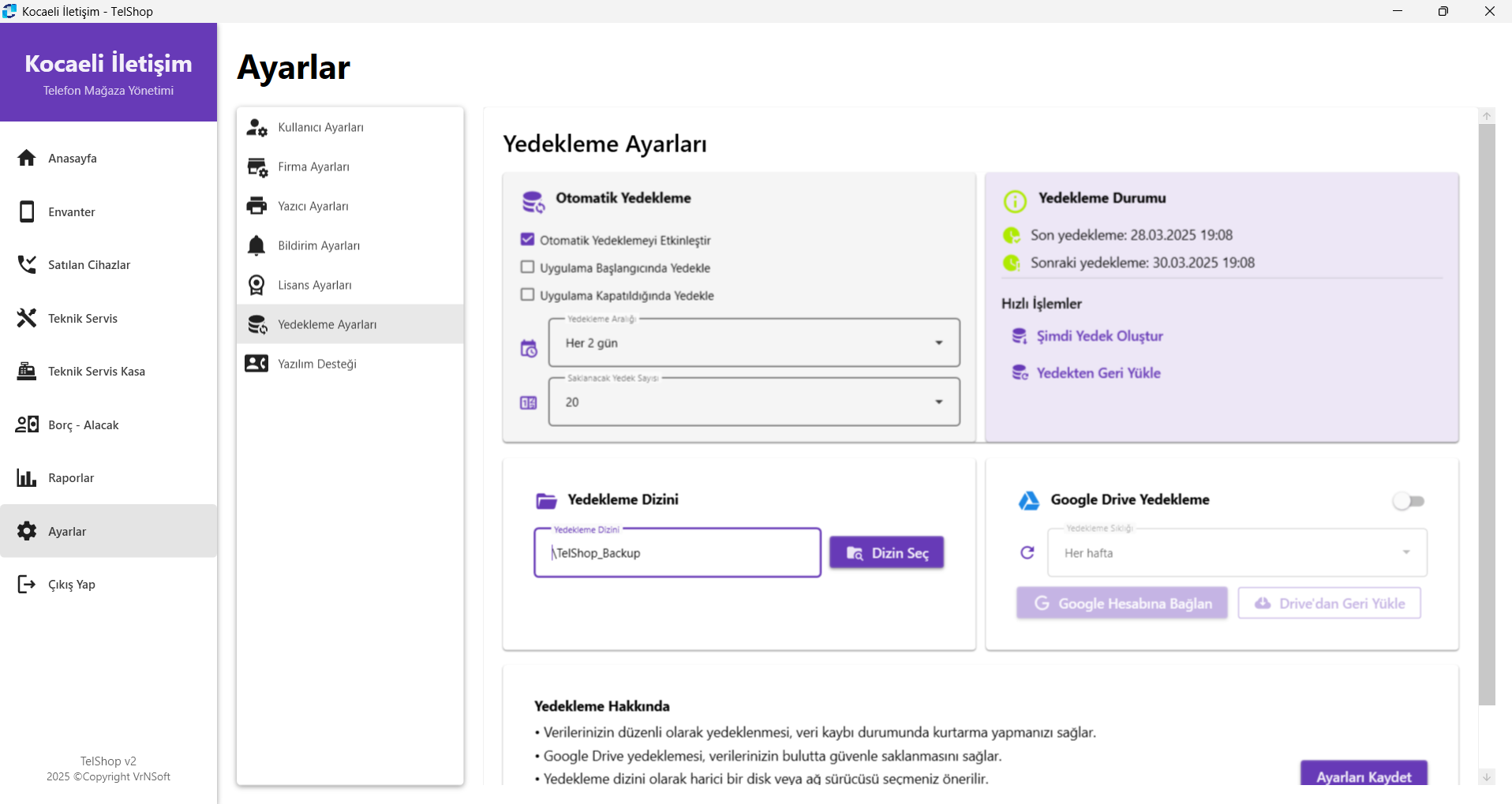Open the Lisans Ayarları section
The height and width of the screenshot is (804, 1512).
pyautogui.click(x=314, y=284)
